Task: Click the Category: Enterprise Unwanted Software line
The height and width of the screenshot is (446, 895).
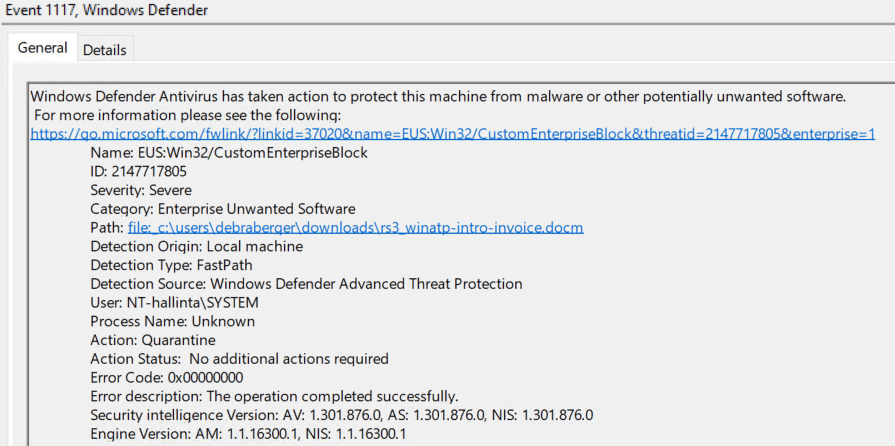Action: [x=222, y=209]
